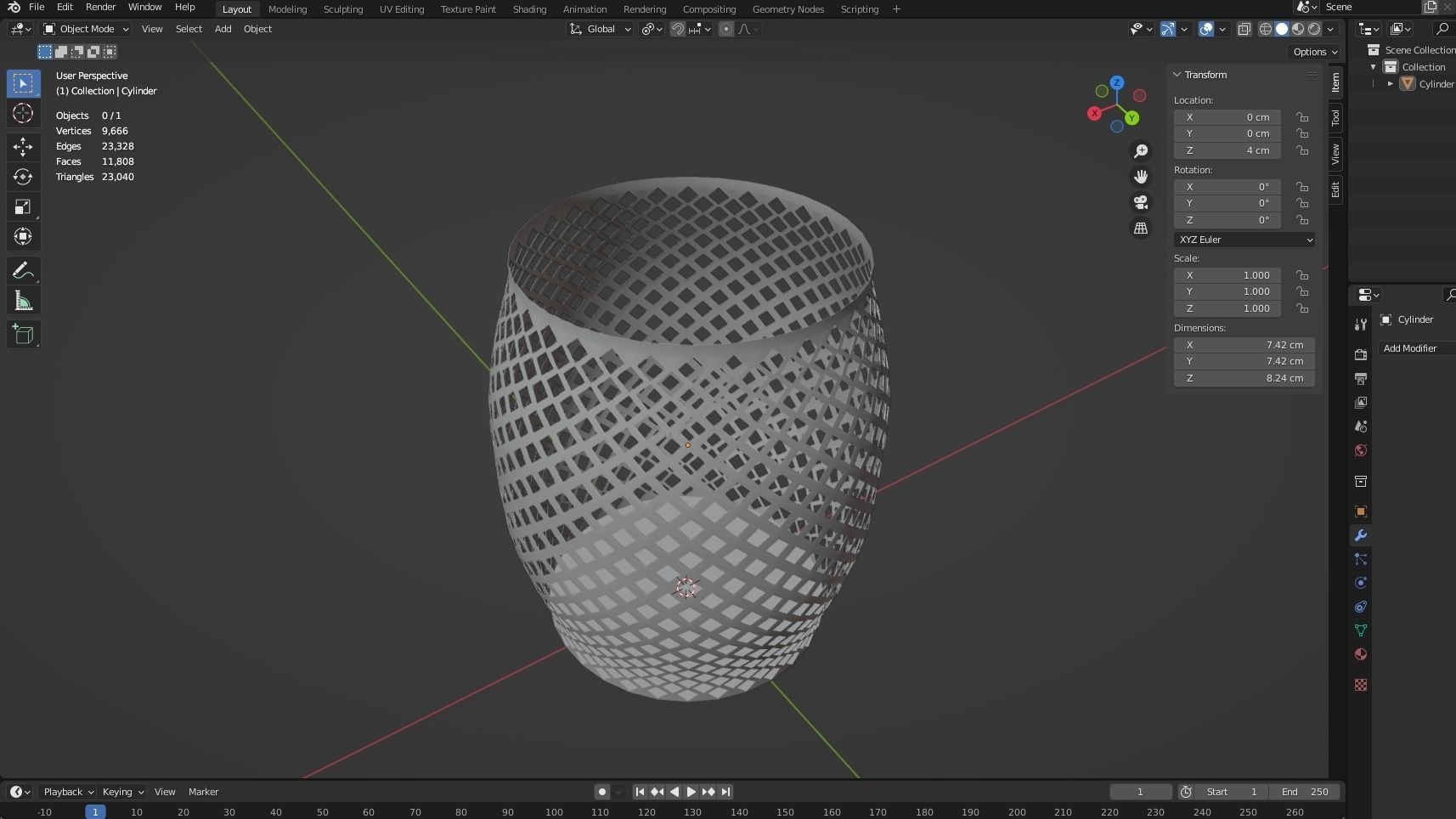The width and height of the screenshot is (1456, 819).
Task: Expand the Cylinder item in outliner
Action: click(x=1391, y=84)
